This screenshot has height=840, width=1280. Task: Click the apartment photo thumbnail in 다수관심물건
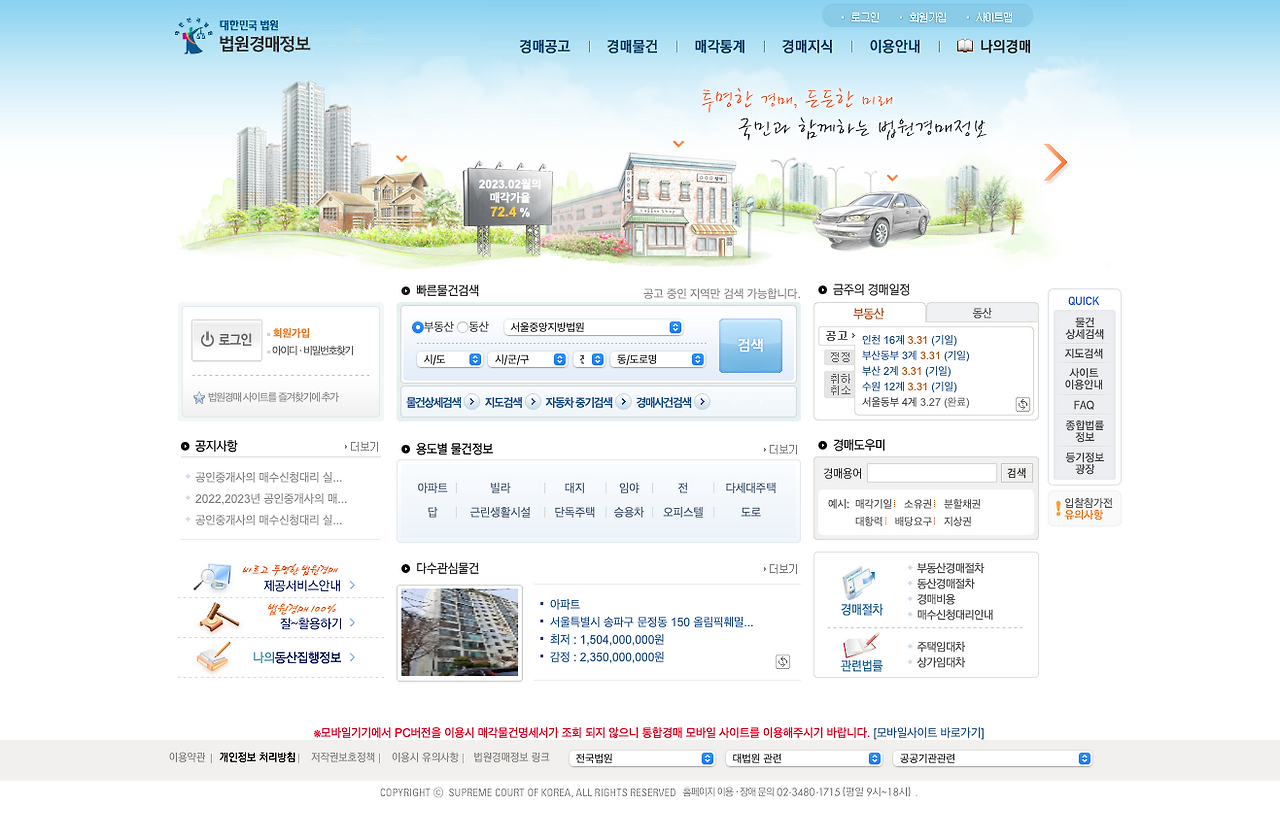pyautogui.click(x=459, y=632)
